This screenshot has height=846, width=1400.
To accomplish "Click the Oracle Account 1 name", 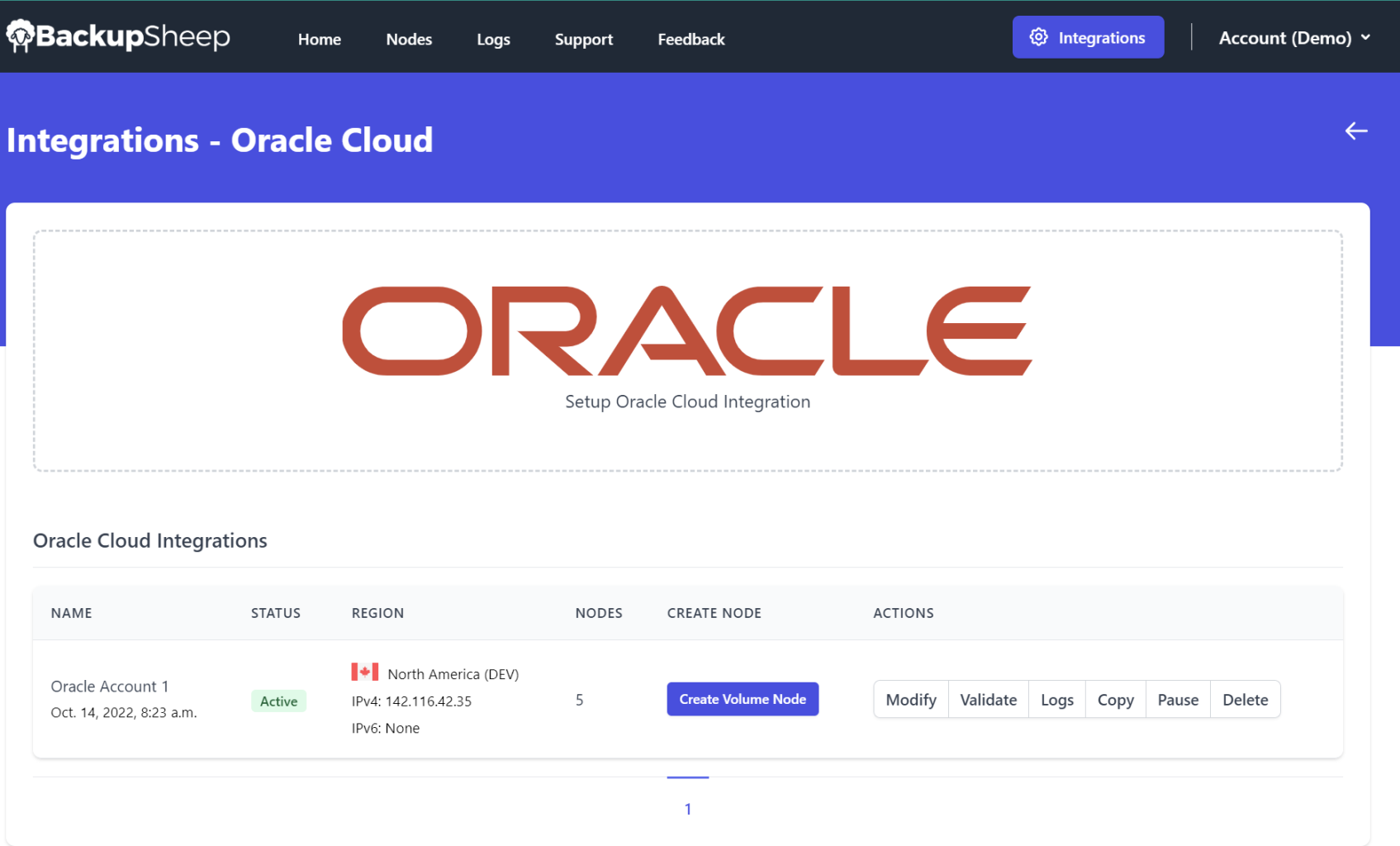I will click(x=110, y=687).
